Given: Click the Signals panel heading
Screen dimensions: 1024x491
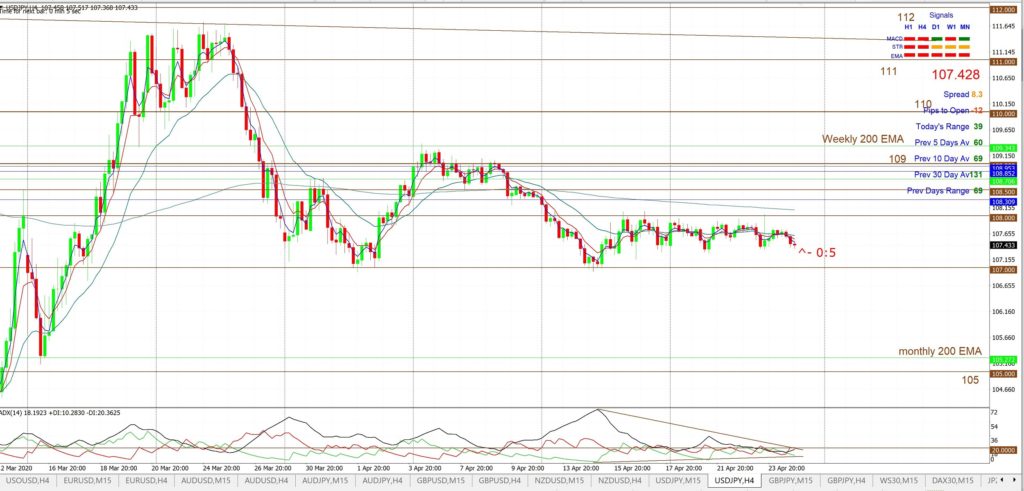Looking at the screenshot, I should pos(941,15).
